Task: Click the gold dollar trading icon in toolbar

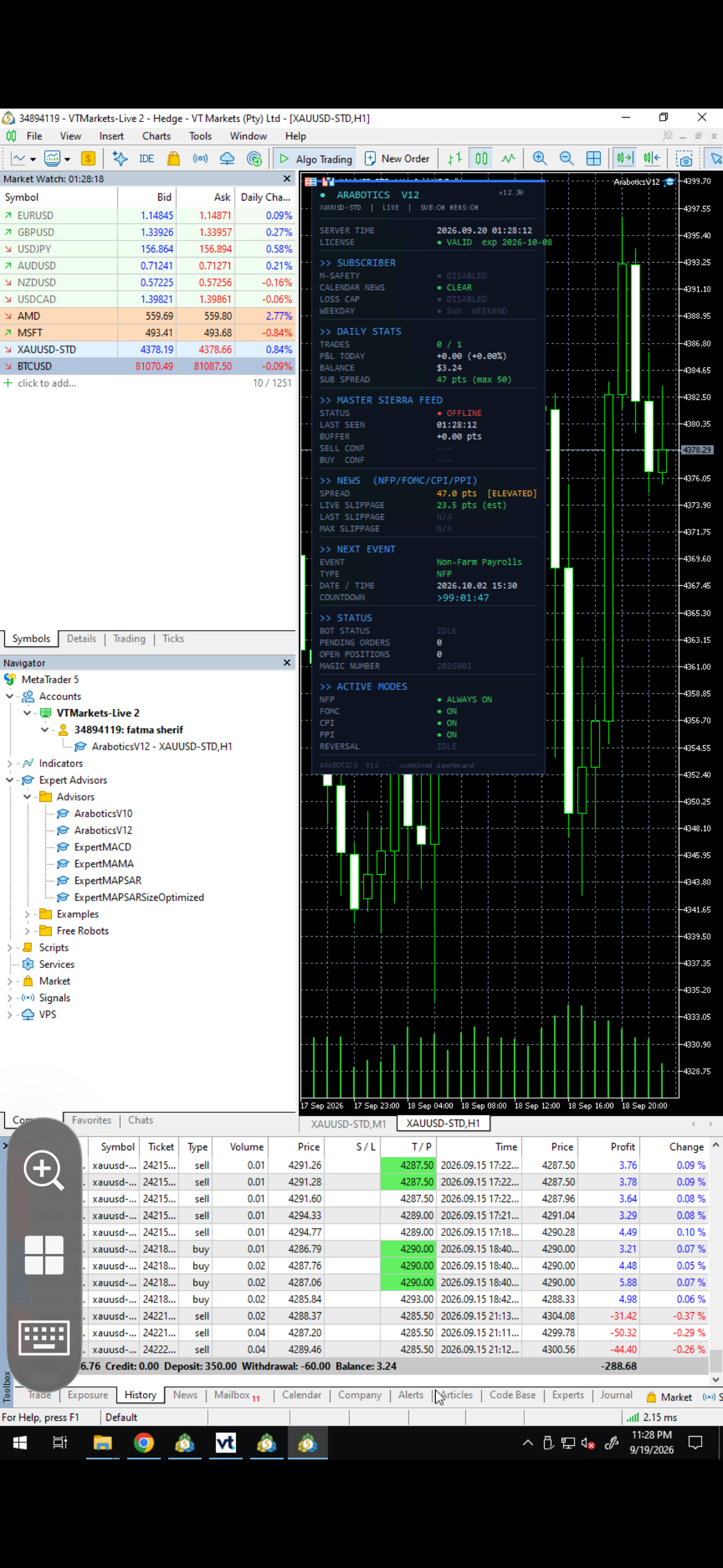Action: pos(88,159)
